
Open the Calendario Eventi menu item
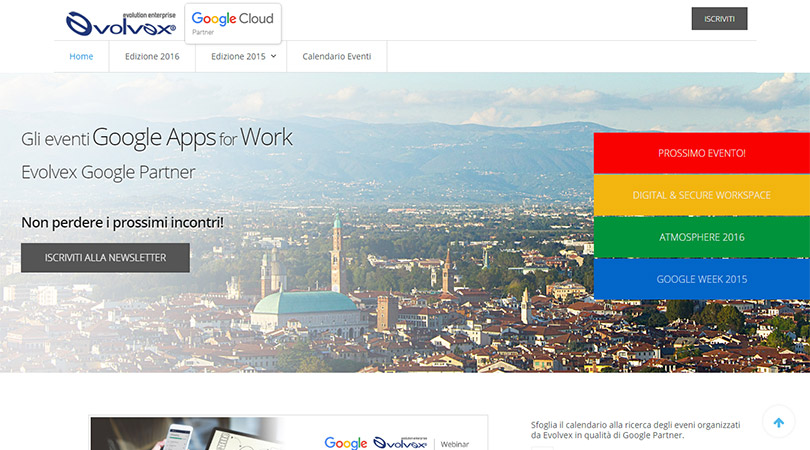coord(337,56)
